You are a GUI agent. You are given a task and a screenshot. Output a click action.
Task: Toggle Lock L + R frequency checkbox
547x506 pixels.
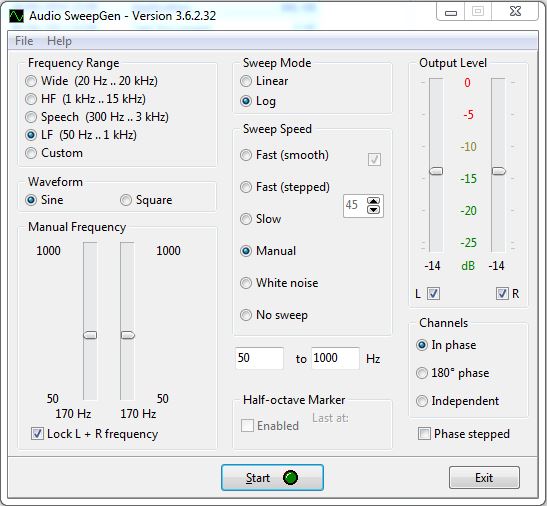click(x=95, y=434)
